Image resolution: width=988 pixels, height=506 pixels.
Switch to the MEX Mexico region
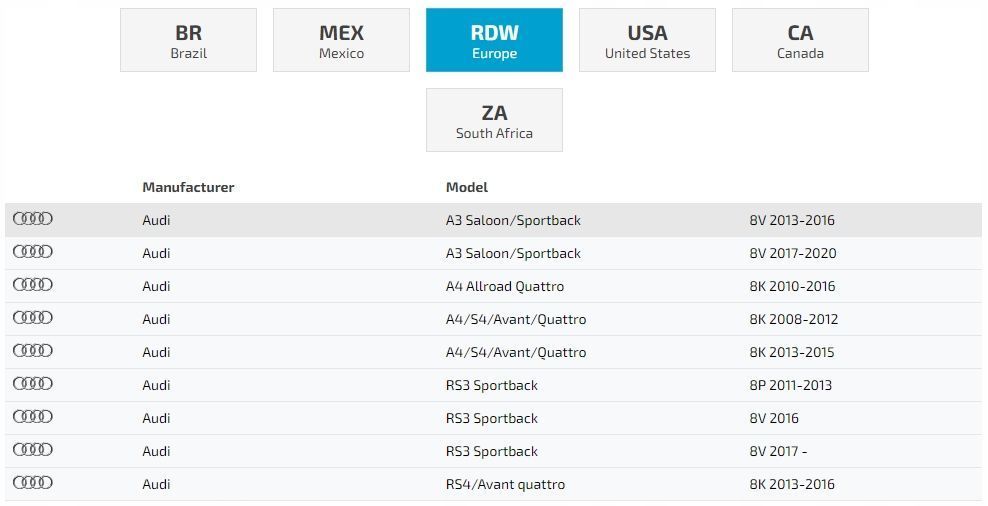(x=342, y=40)
